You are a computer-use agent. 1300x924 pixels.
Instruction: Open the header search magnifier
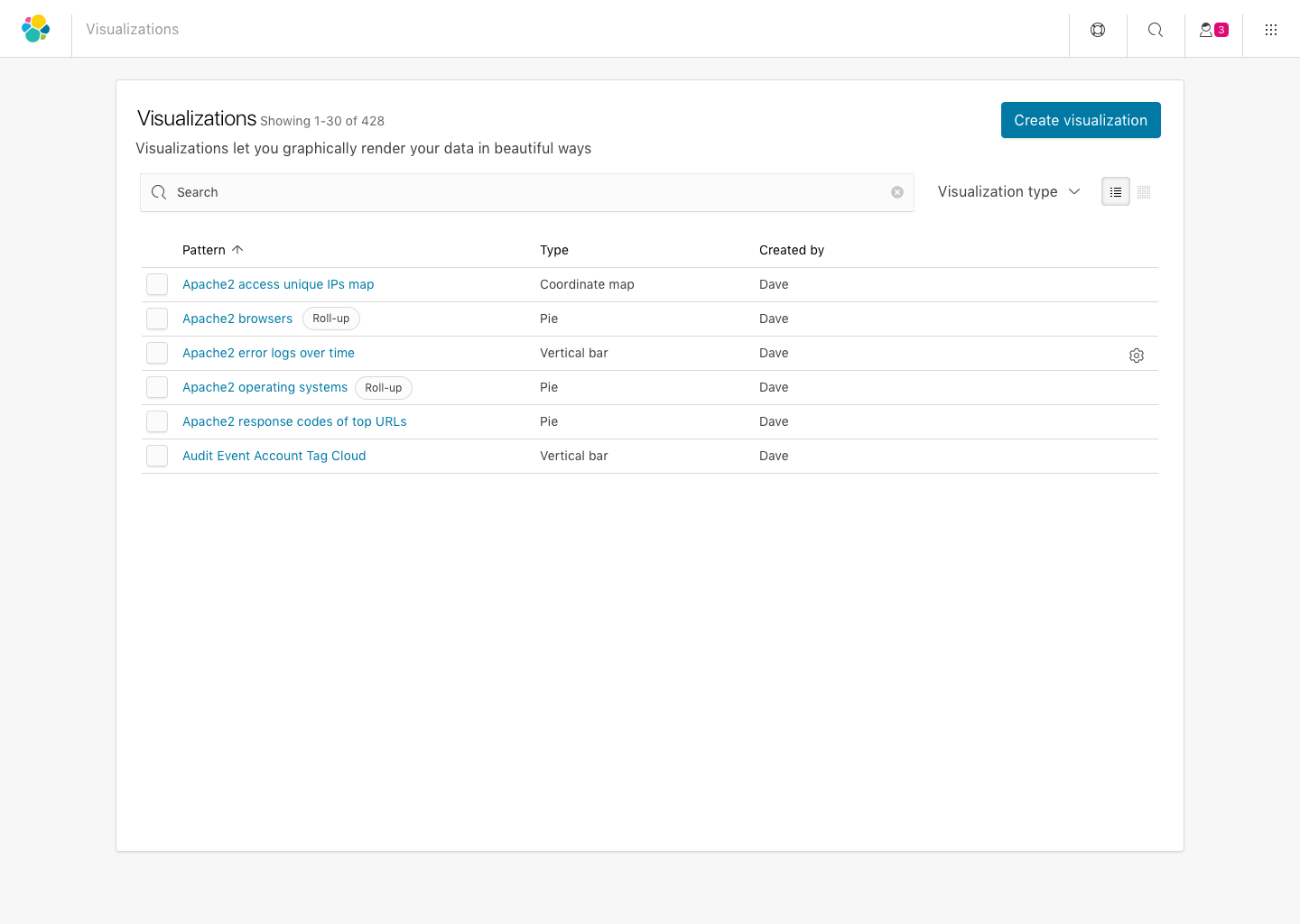[1156, 30]
